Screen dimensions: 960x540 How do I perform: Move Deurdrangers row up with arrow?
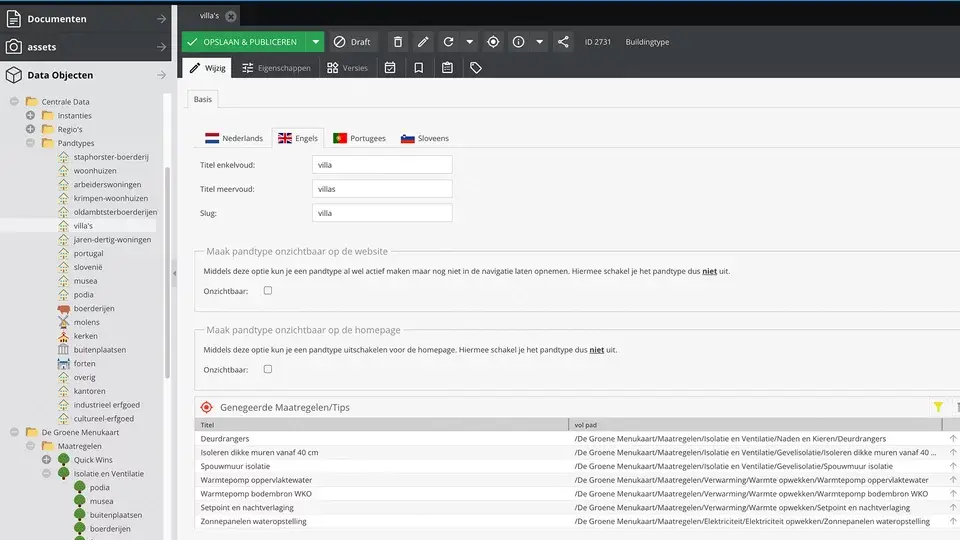pyautogui.click(x=953, y=438)
